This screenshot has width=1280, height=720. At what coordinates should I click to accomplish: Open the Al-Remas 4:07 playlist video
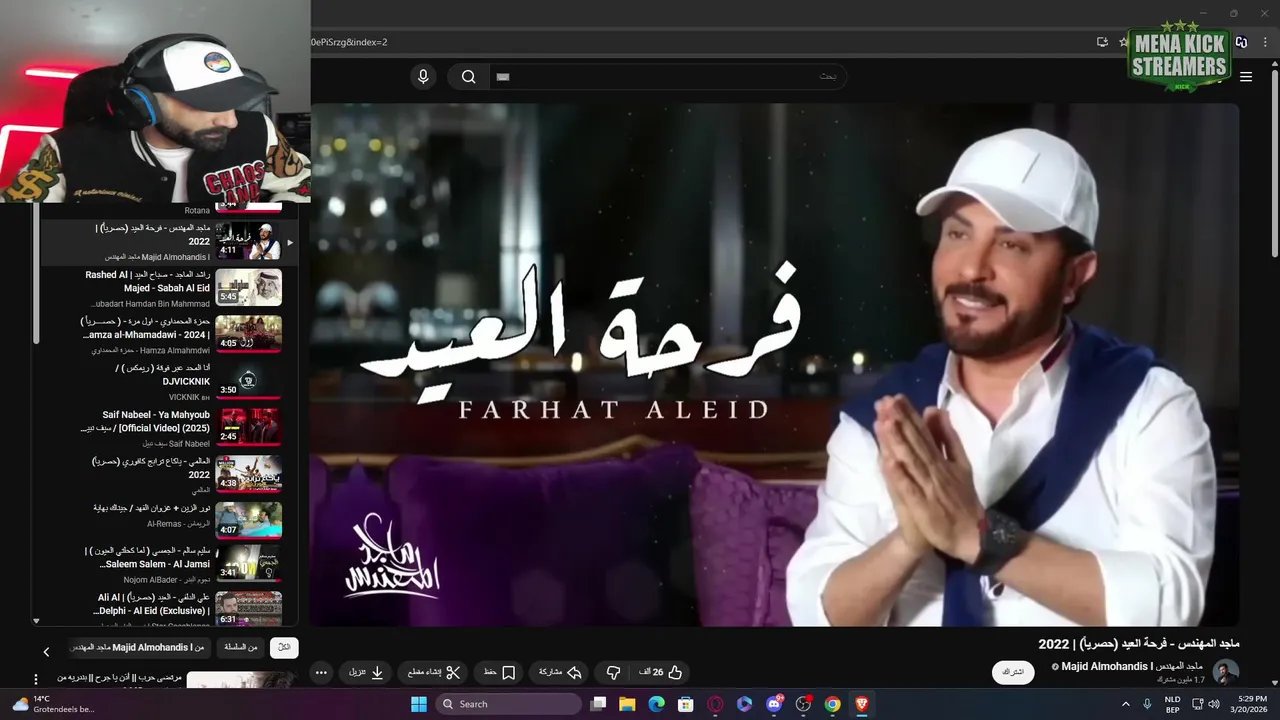pos(249,521)
